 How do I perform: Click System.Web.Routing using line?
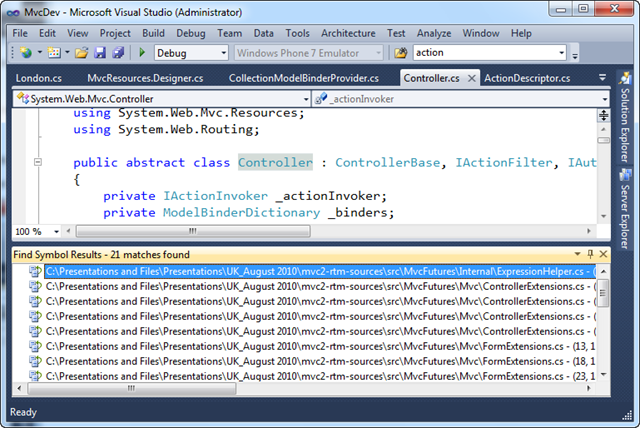click(166, 129)
